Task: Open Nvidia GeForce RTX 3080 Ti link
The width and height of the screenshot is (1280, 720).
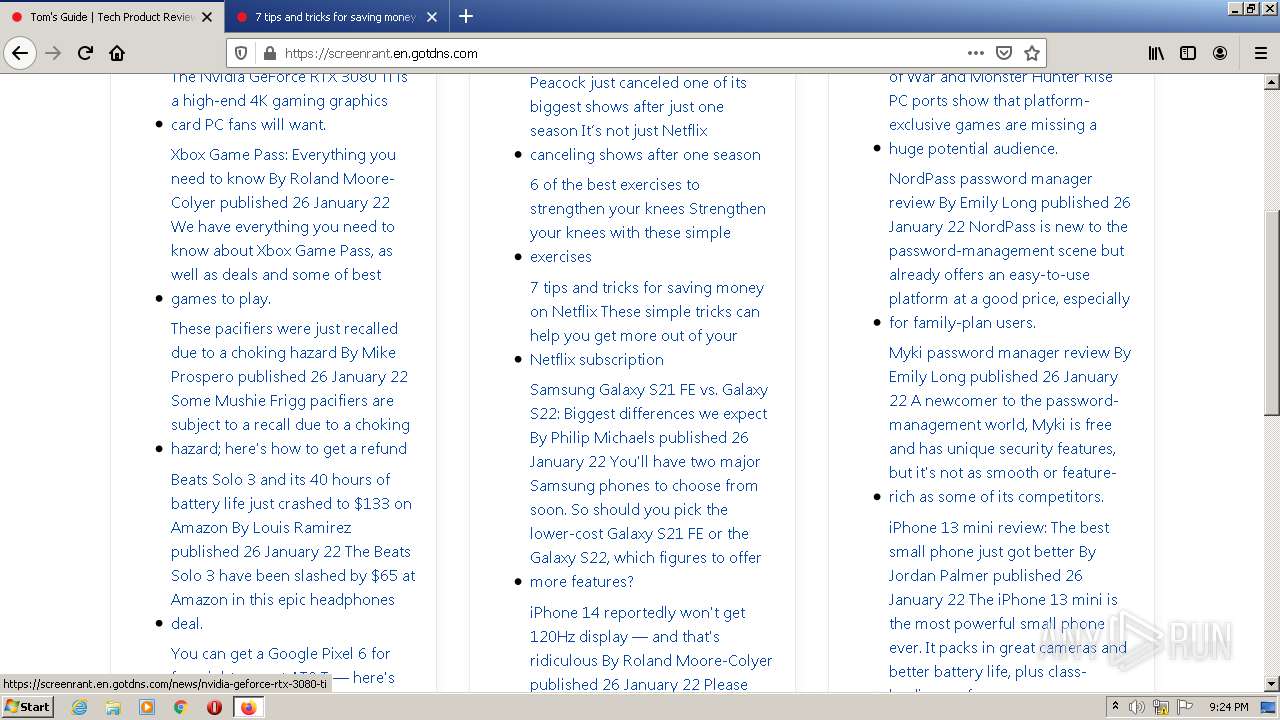Action: [289, 100]
